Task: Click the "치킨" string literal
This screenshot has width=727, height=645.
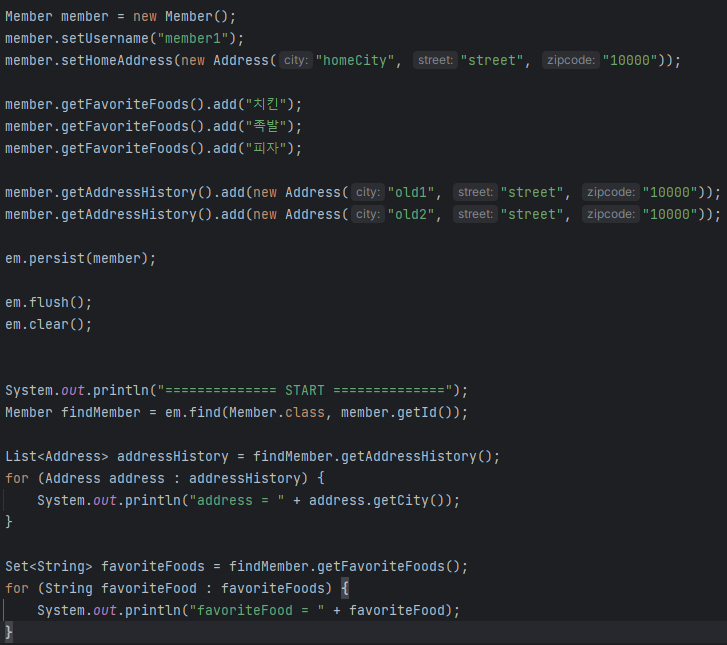Action: (266, 104)
